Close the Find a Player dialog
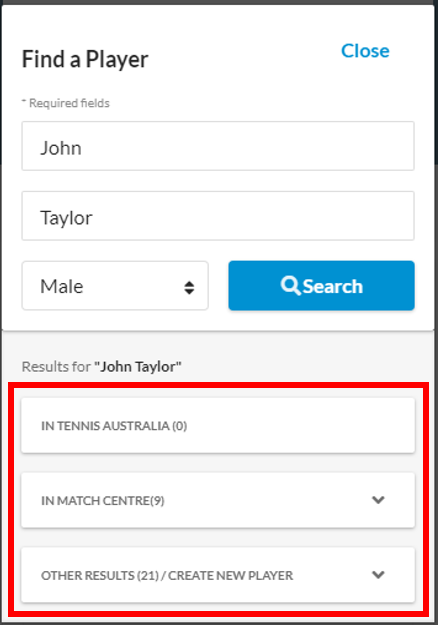This screenshot has width=438, height=625. point(365,51)
